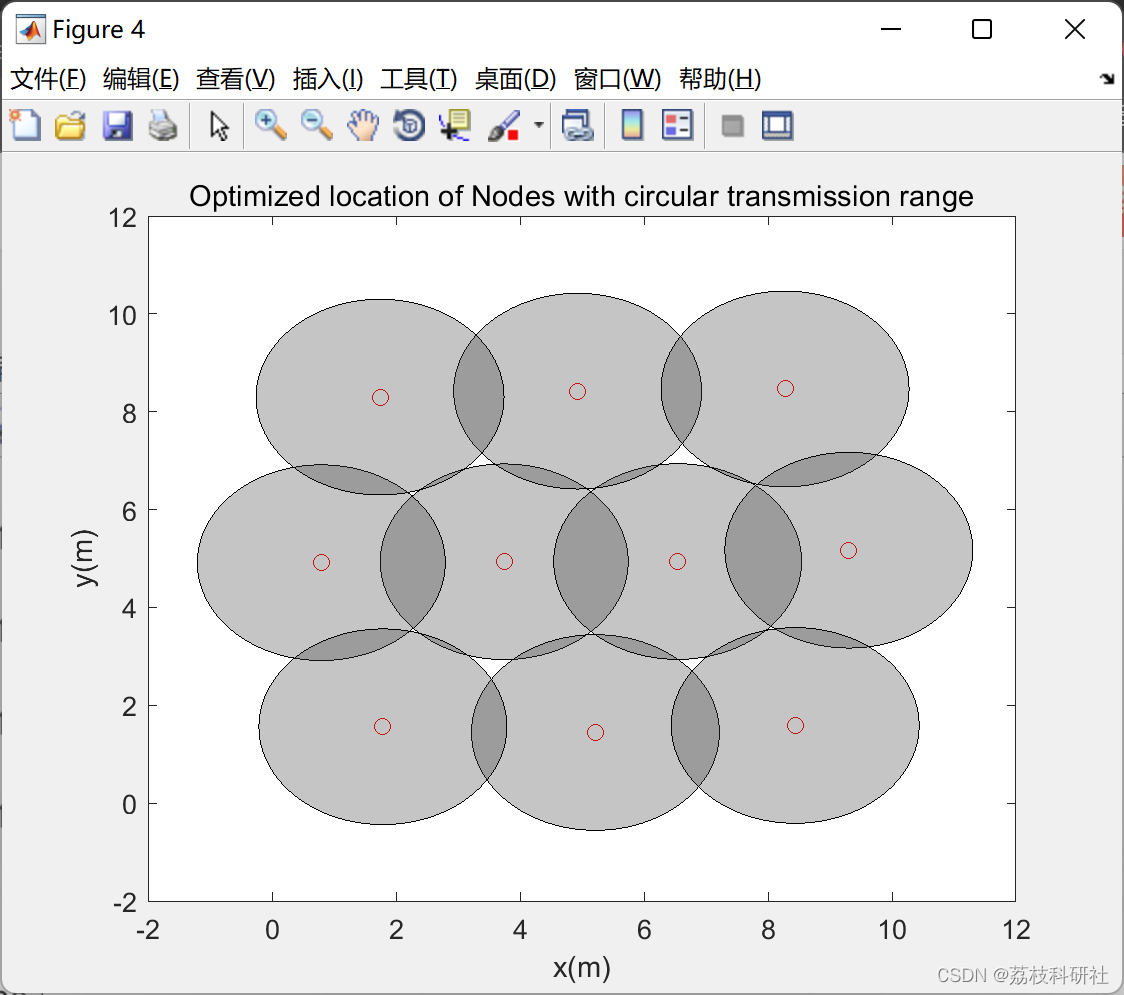
Task: Open the 窗口(W) menu
Action: click(x=617, y=79)
